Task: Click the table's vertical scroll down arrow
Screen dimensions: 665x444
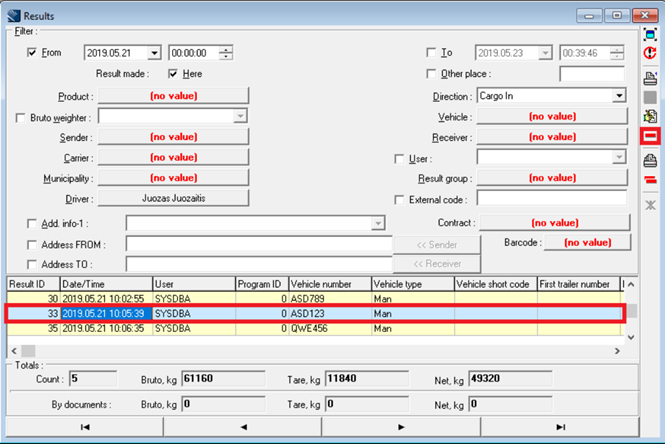Action: point(631,337)
